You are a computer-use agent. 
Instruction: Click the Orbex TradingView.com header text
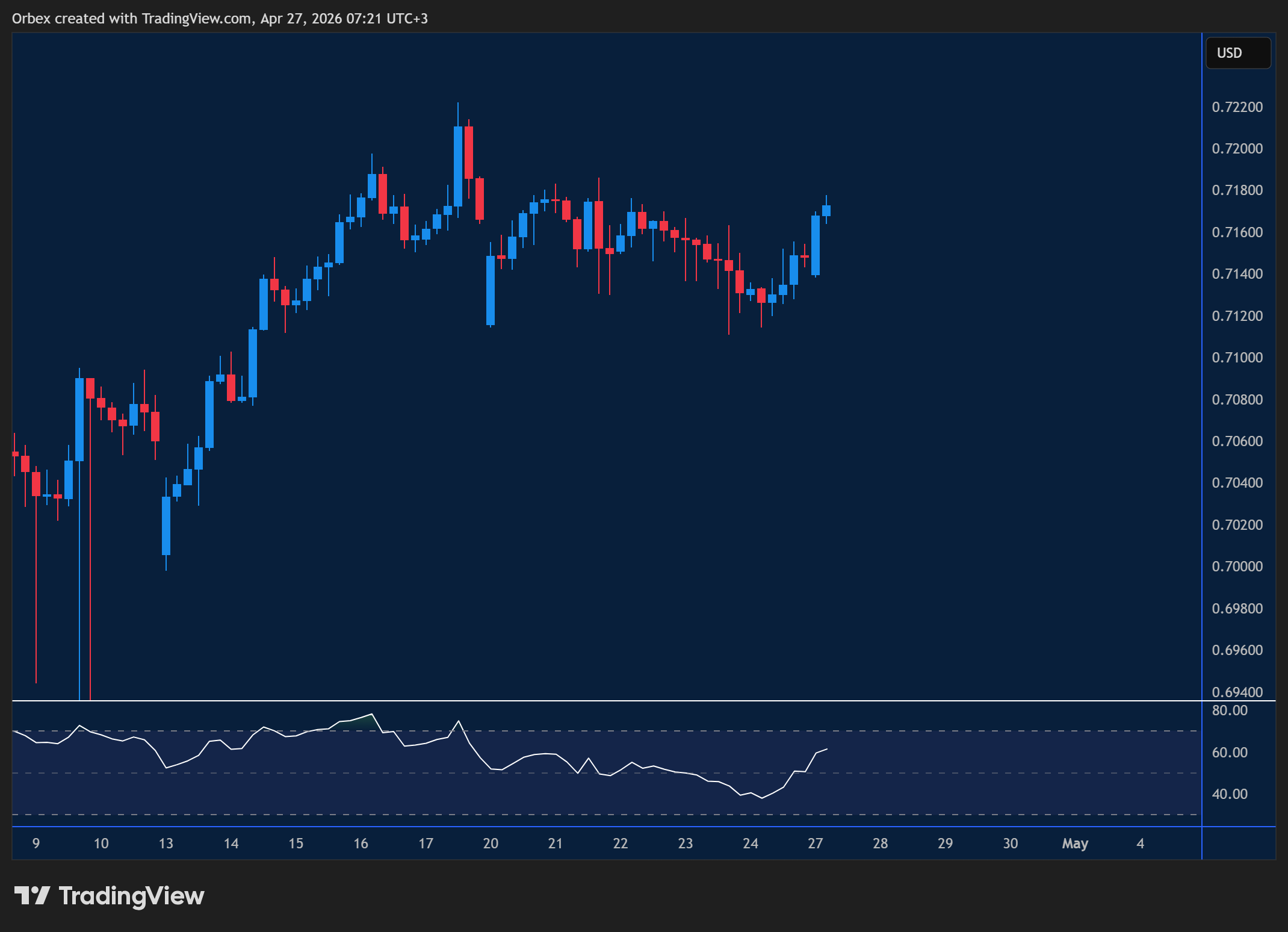click(220, 19)
